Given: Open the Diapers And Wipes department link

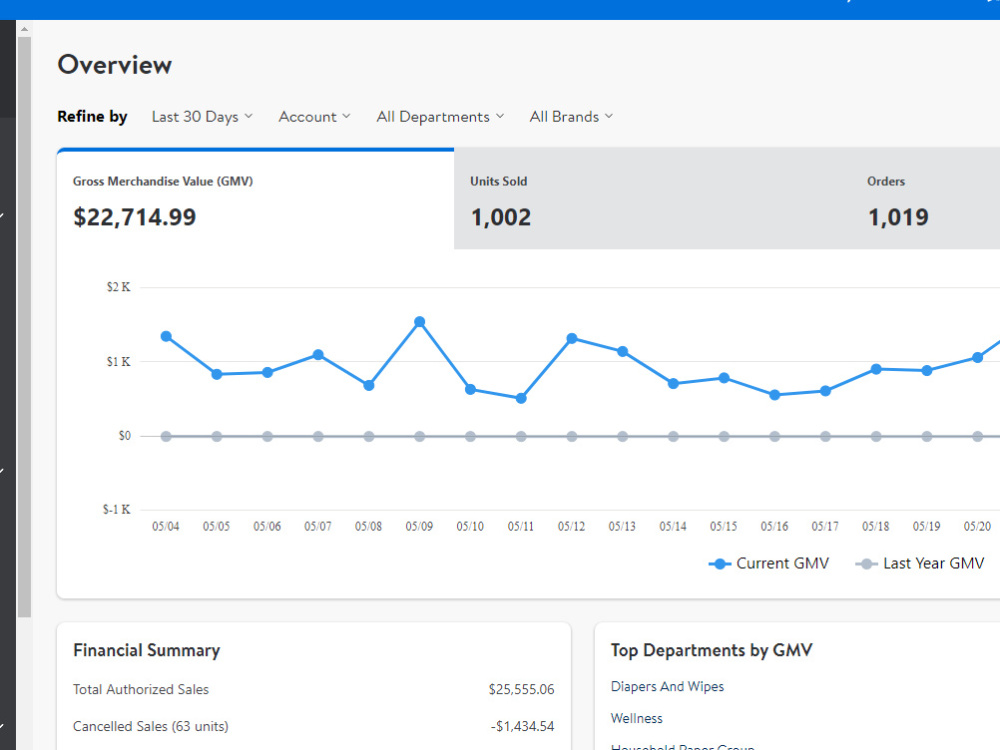Looking at the screenshot, I should pyautogui.click(x=667, y=687).
